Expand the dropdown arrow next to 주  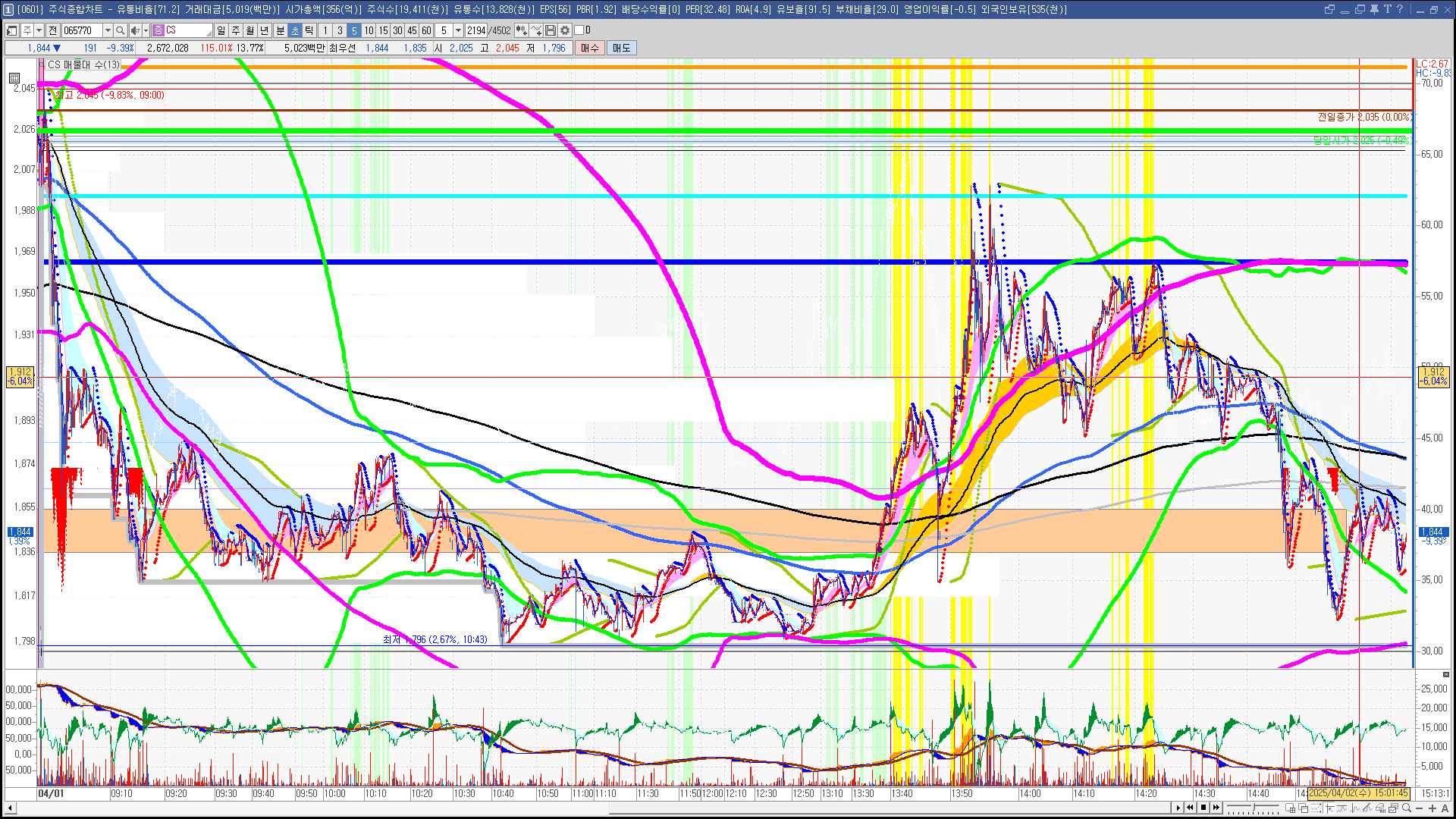39,30
